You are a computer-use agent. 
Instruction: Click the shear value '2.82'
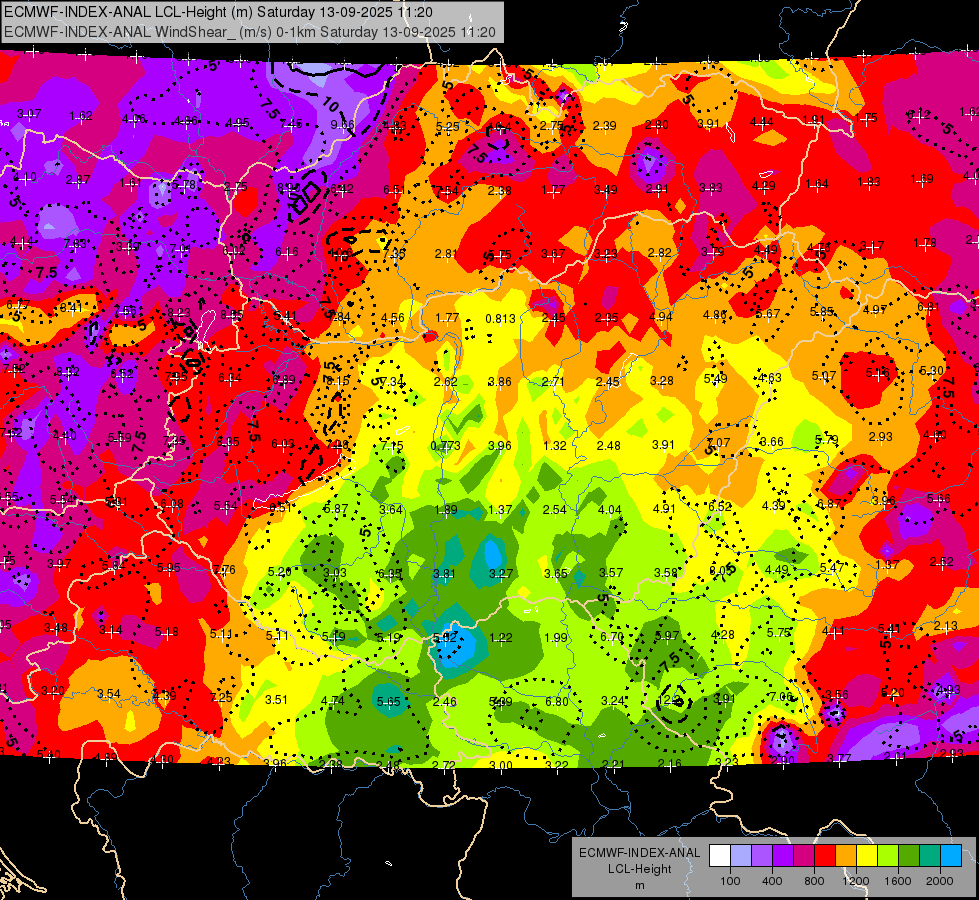(659, 252)
